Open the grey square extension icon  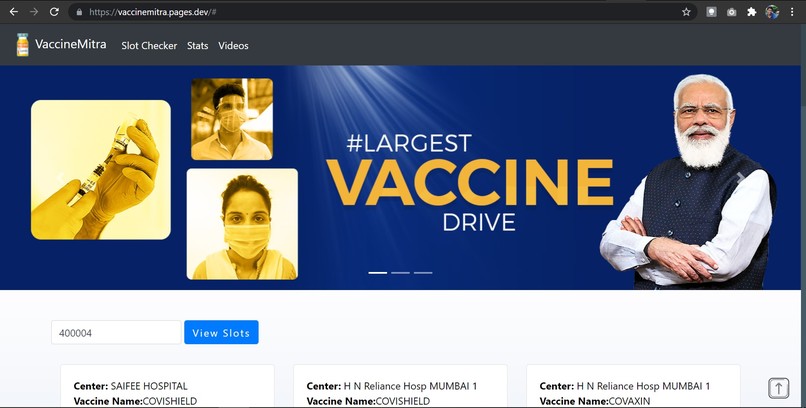click(x=711, y=12)
